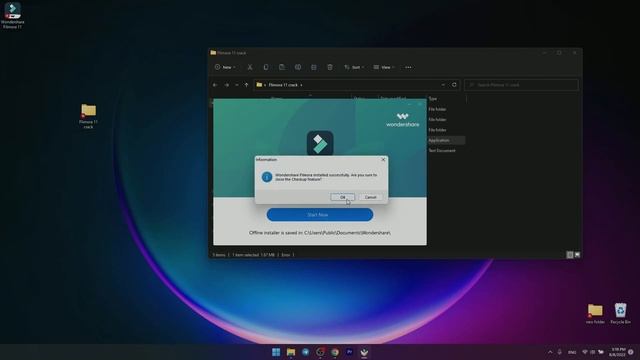
Task: Click the Paste icon in Explorer toolbar
Action: (x=282, y=67)
